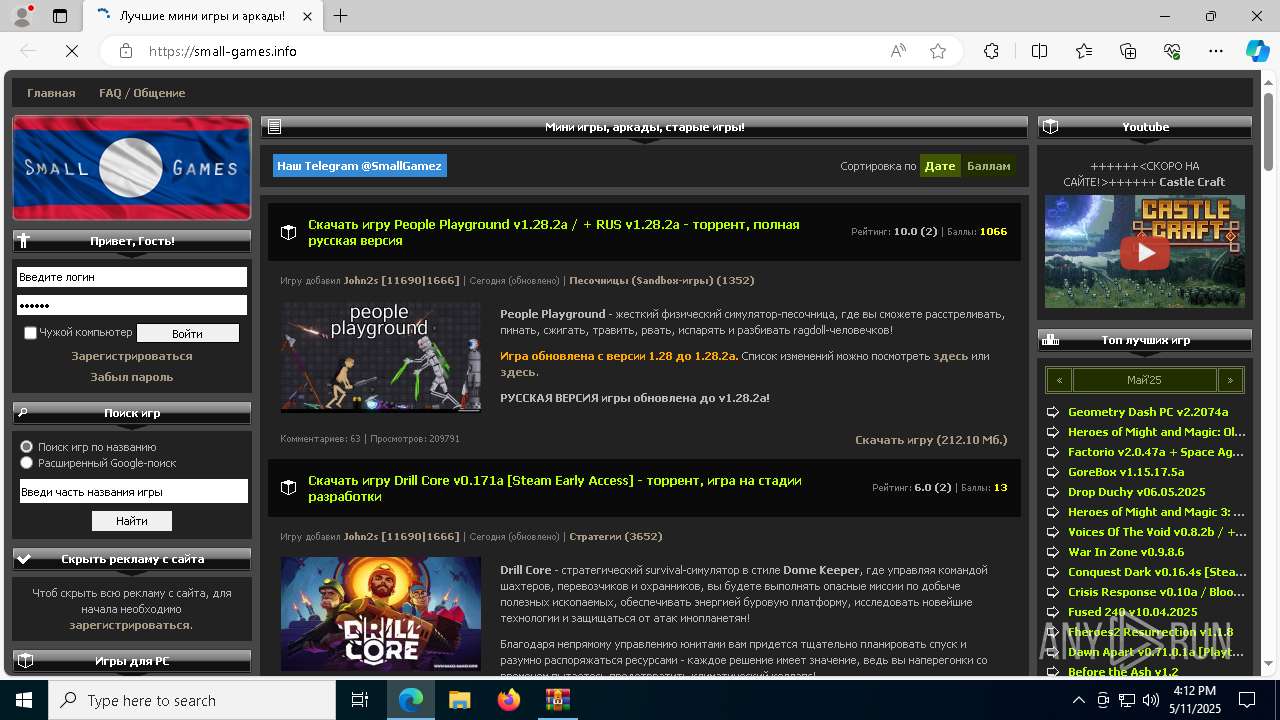Image resolution: width=1280 pixels, height=720 pixels.
Task: Go to next month in top games
Action: [1231, 380]
